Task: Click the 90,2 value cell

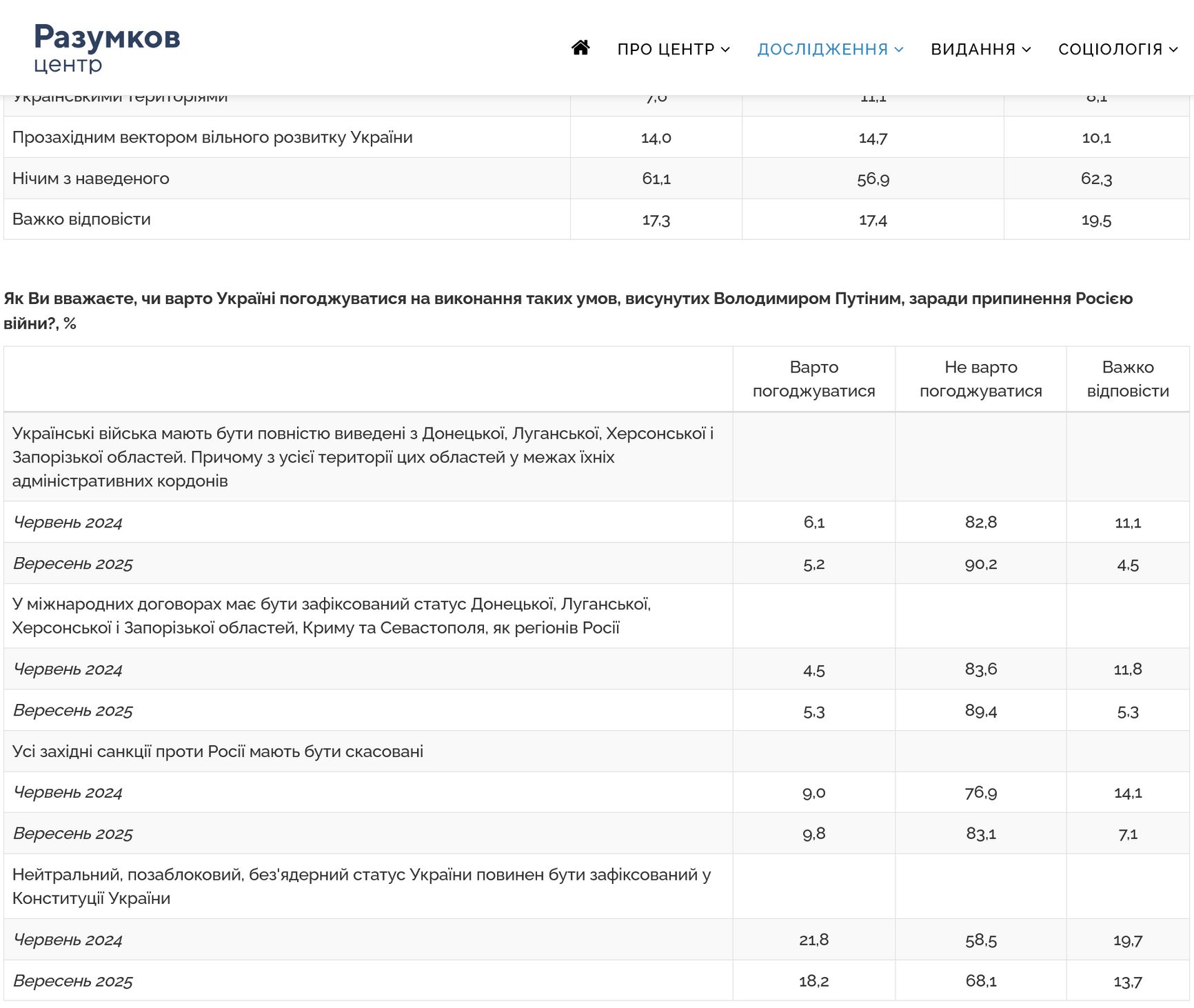Action: coord(980,564)
